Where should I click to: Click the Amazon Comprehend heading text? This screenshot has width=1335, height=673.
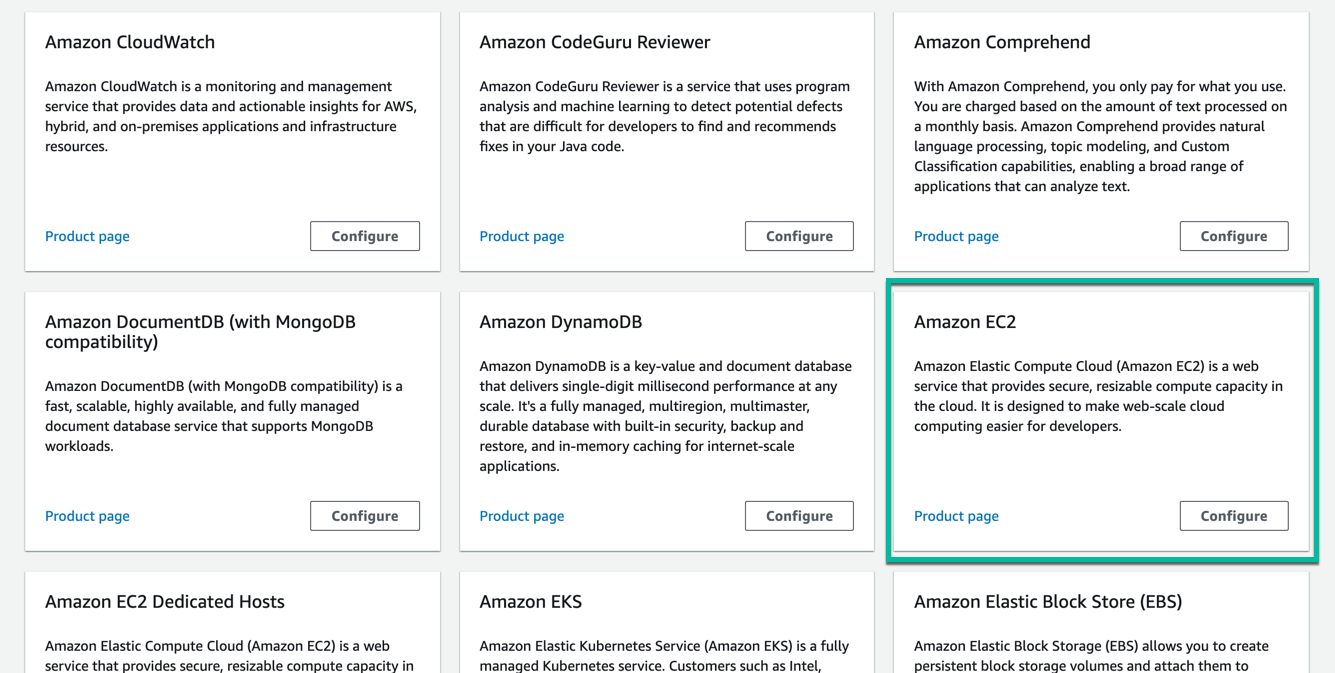click(x=1002, y=42)
